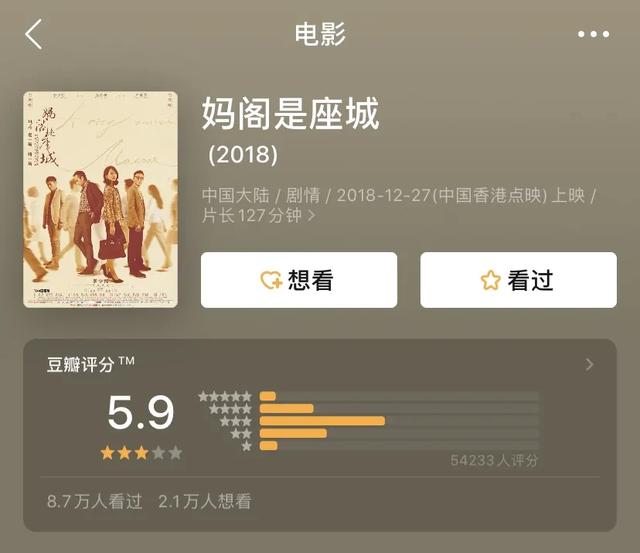Select the three-star rating bar

click(399, 421)
